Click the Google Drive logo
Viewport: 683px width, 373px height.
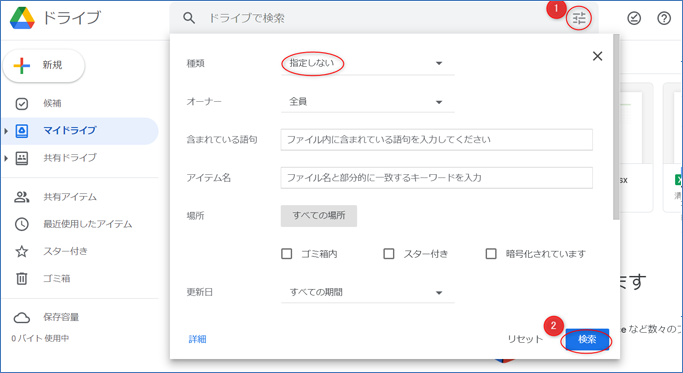point(22,18)
